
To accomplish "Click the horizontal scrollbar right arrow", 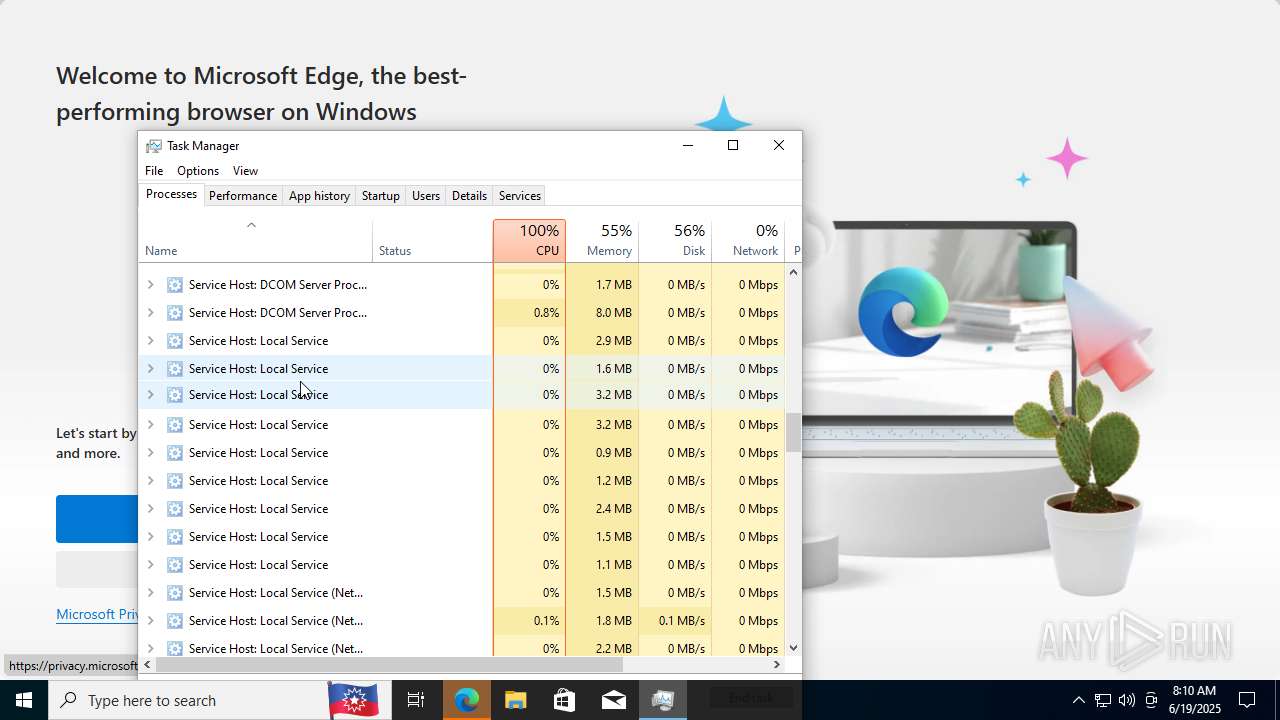I will click(777, 664).
